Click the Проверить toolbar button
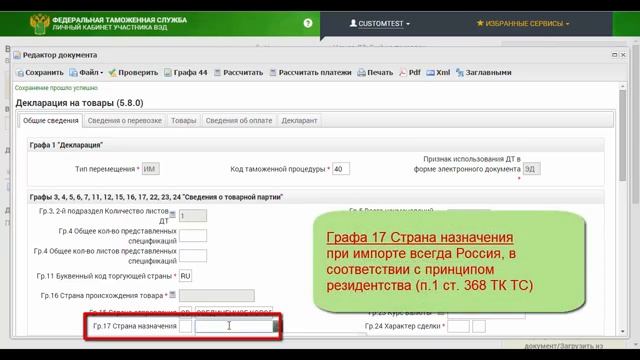Image resolution: width=640 pixels, height=360 pixels. 133,73
